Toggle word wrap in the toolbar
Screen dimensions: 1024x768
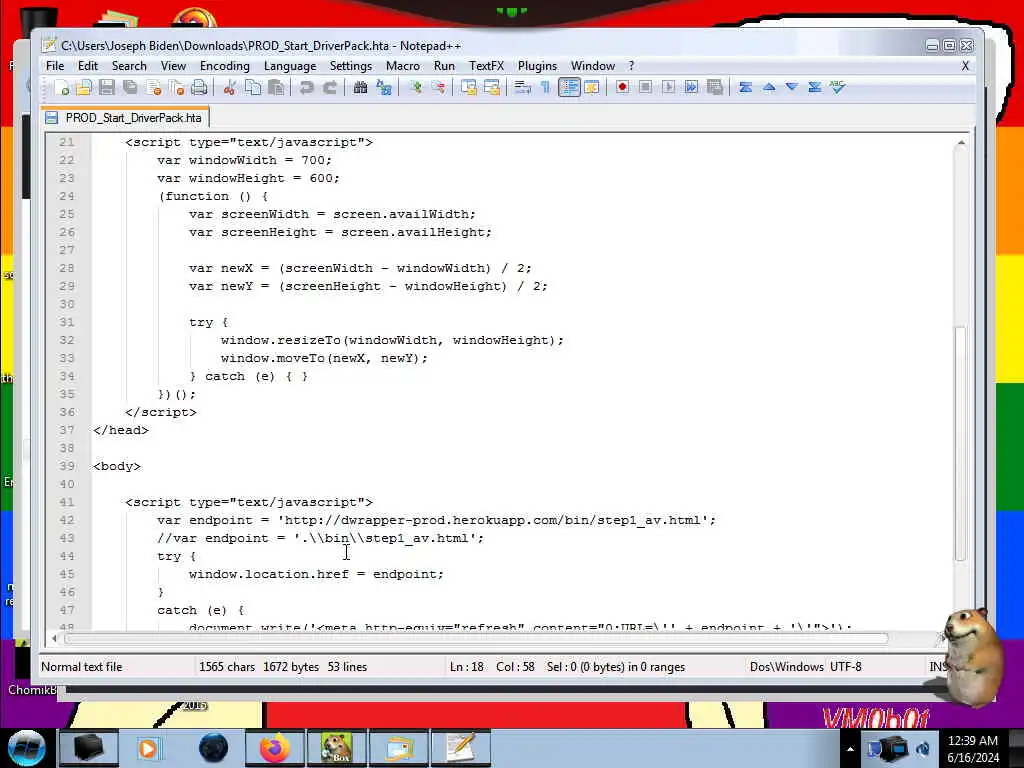[x=522, y=88]
